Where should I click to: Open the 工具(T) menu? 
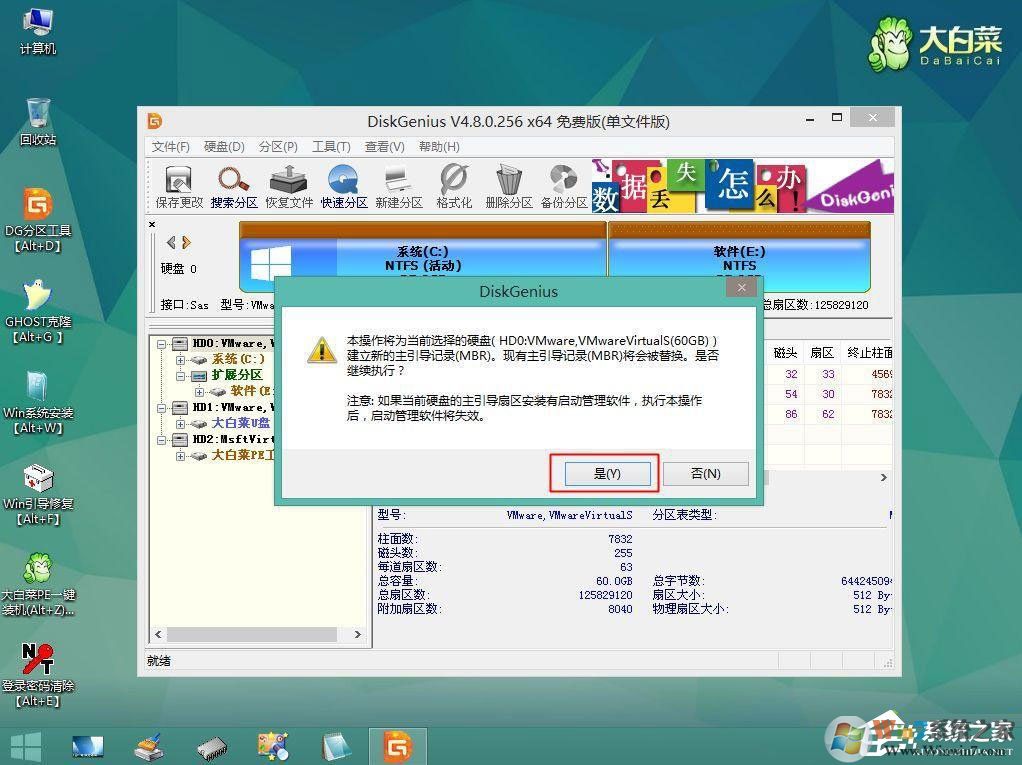331,147
